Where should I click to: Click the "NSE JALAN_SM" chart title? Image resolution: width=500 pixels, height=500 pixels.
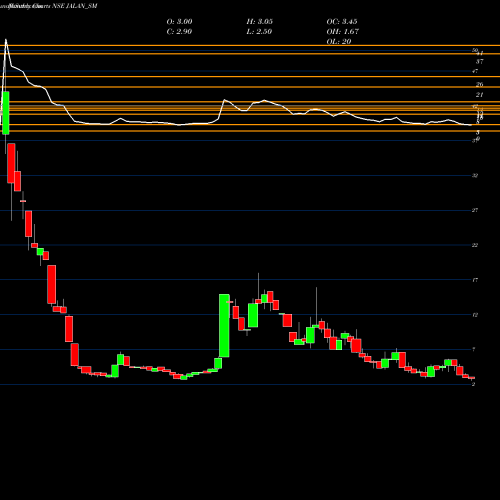[x=75, y=6]
